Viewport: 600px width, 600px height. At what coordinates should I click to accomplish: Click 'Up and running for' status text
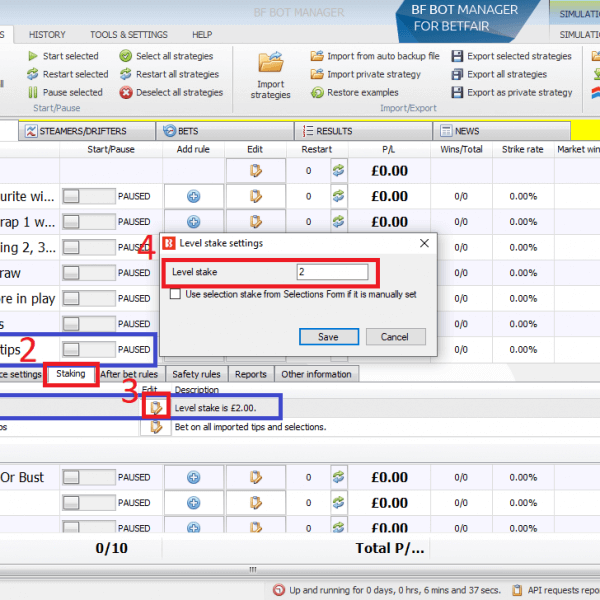point(395,590)
